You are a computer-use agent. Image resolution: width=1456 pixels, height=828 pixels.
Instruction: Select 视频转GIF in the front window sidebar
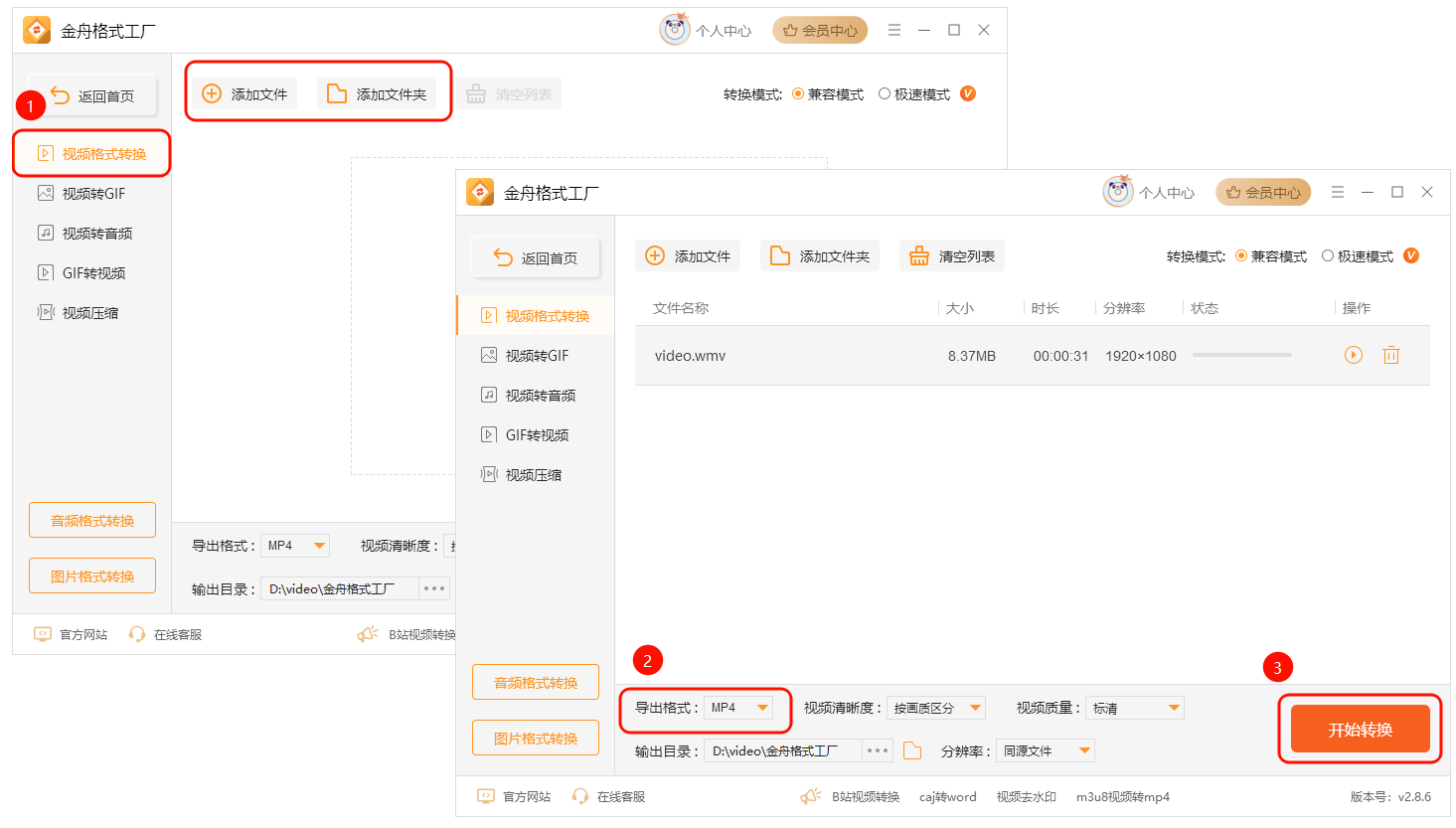(x=536, y=355)
